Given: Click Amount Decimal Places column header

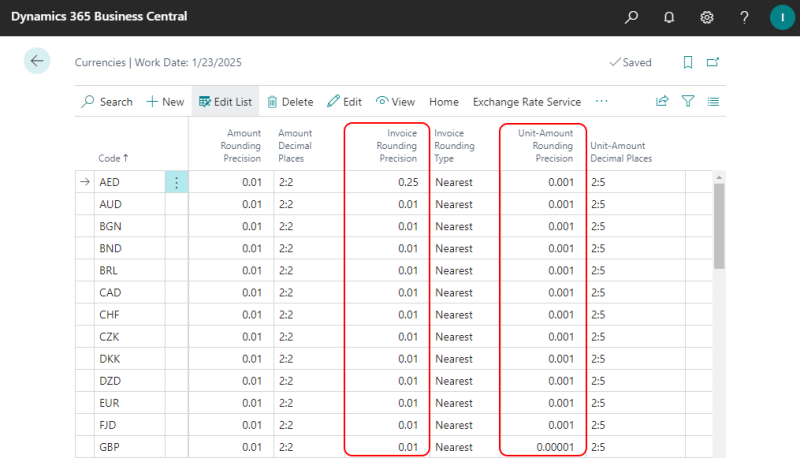Looking at the screenshot, I should click(295, 145).
